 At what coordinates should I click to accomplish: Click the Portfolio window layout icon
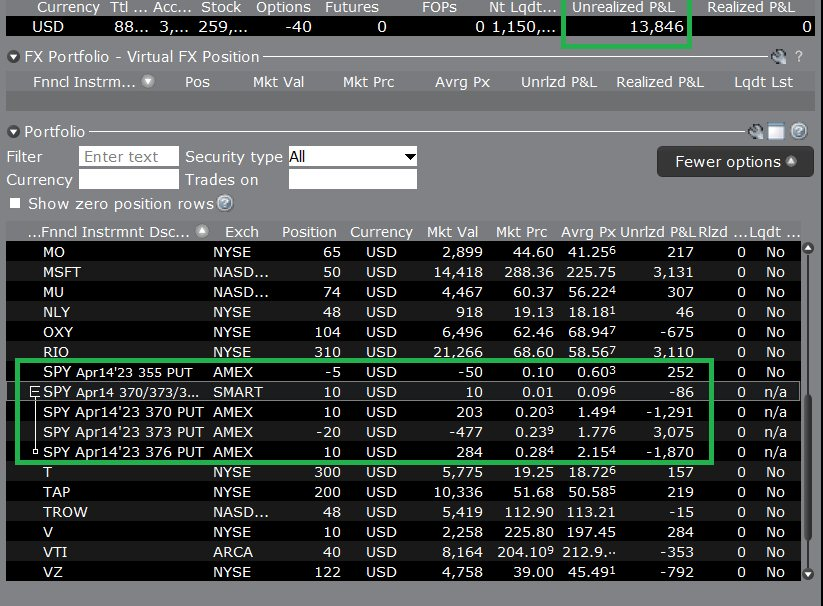(776, 131)
